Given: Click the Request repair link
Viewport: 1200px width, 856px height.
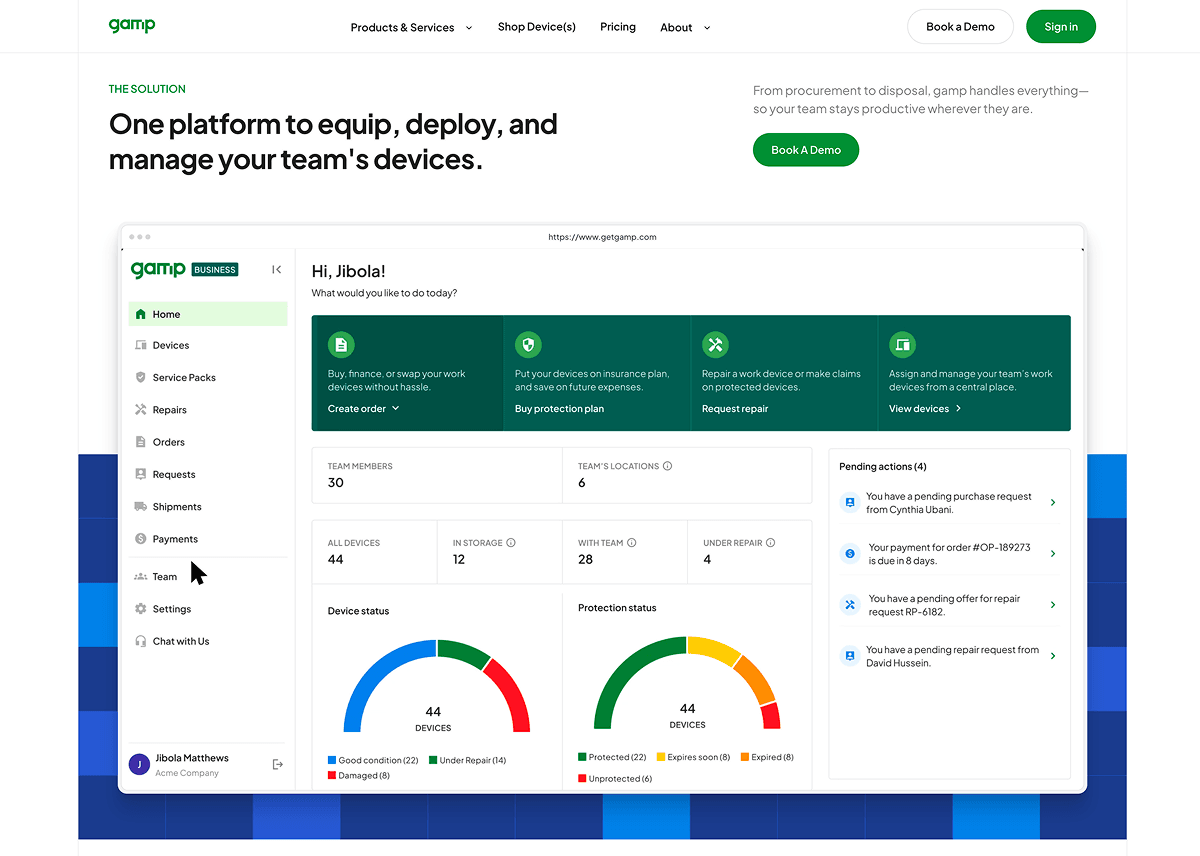Looking at the screenshot, I should 735,408.
